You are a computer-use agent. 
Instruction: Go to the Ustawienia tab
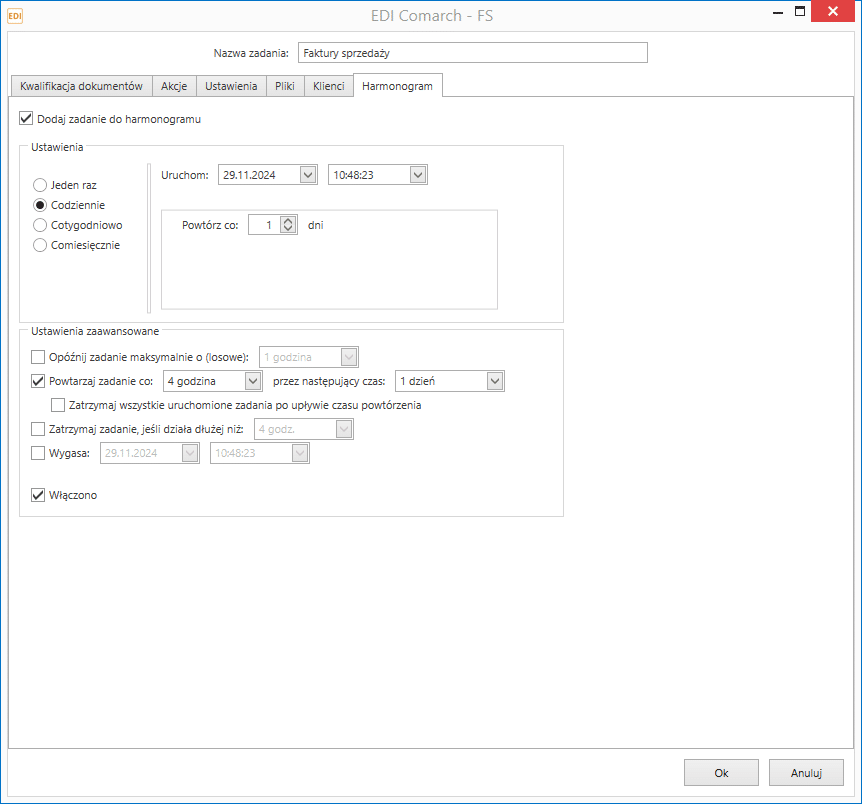tap(231, 86)
